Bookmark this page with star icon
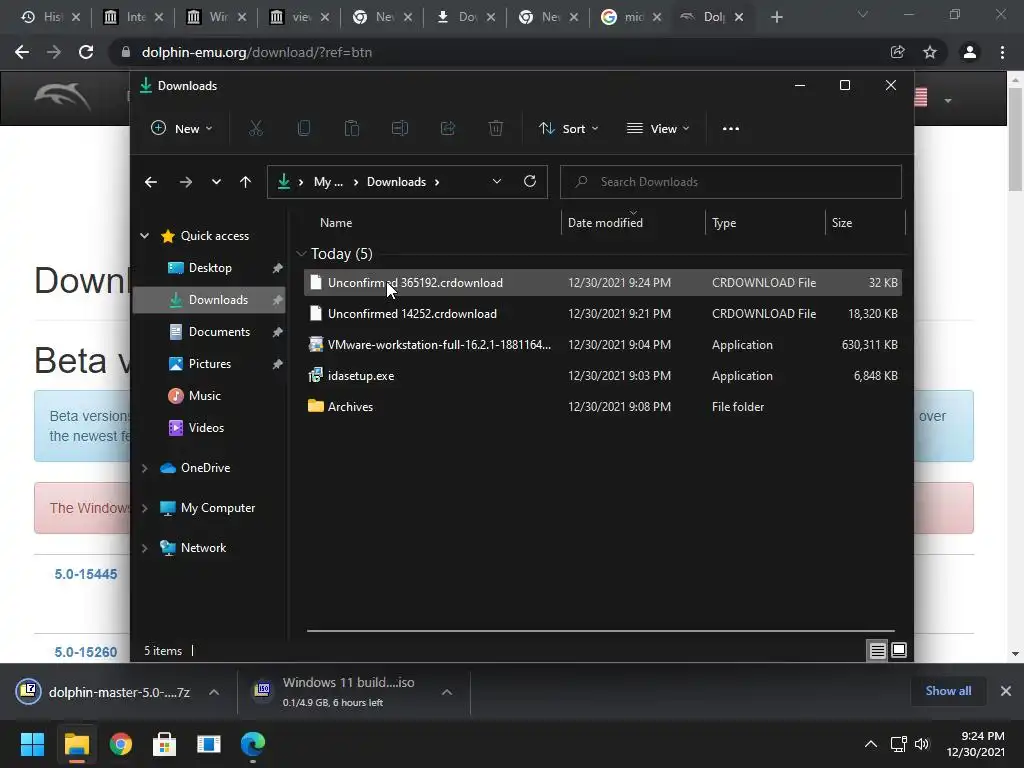 click(930, 52)
